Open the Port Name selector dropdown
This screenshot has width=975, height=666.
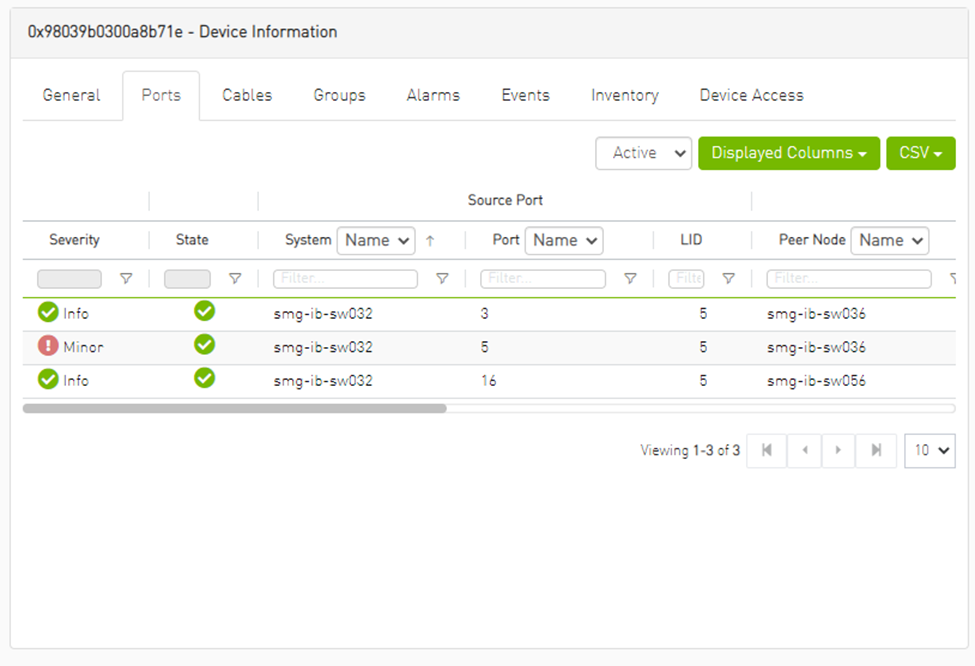point(564,240)
